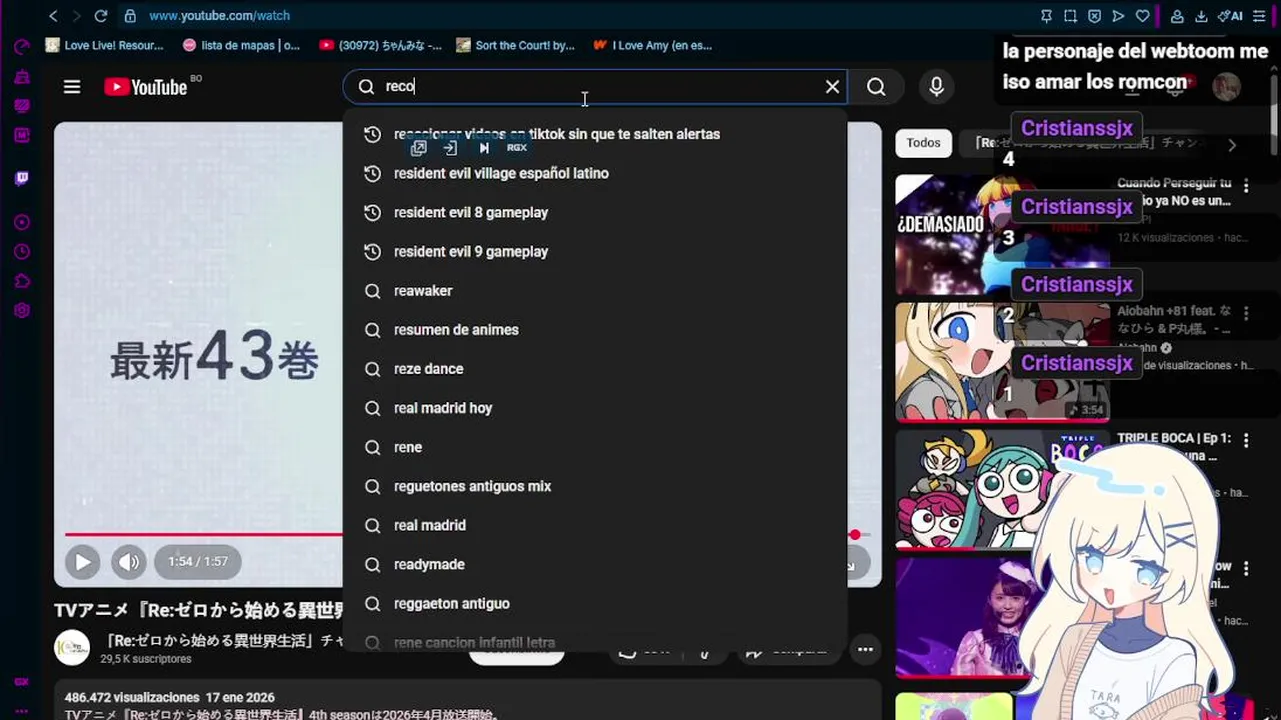Image resolution: width=1281 pixels, height=720 pixels.
Task: Select suggestion 'reze dance'
Action: [x=595, y=369]
